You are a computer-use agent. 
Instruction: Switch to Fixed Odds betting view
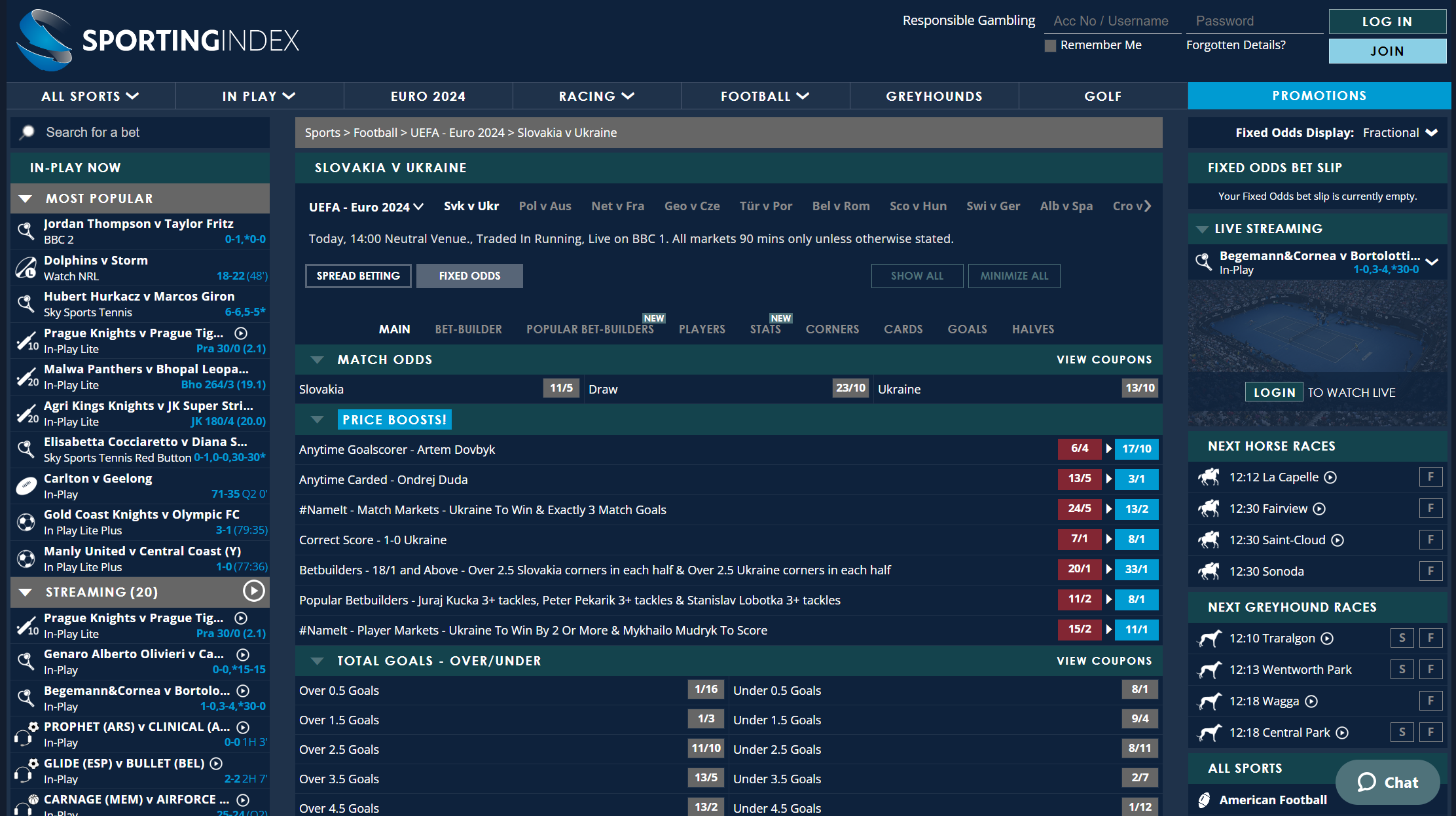pyautogui.click(x=469, y=276)
